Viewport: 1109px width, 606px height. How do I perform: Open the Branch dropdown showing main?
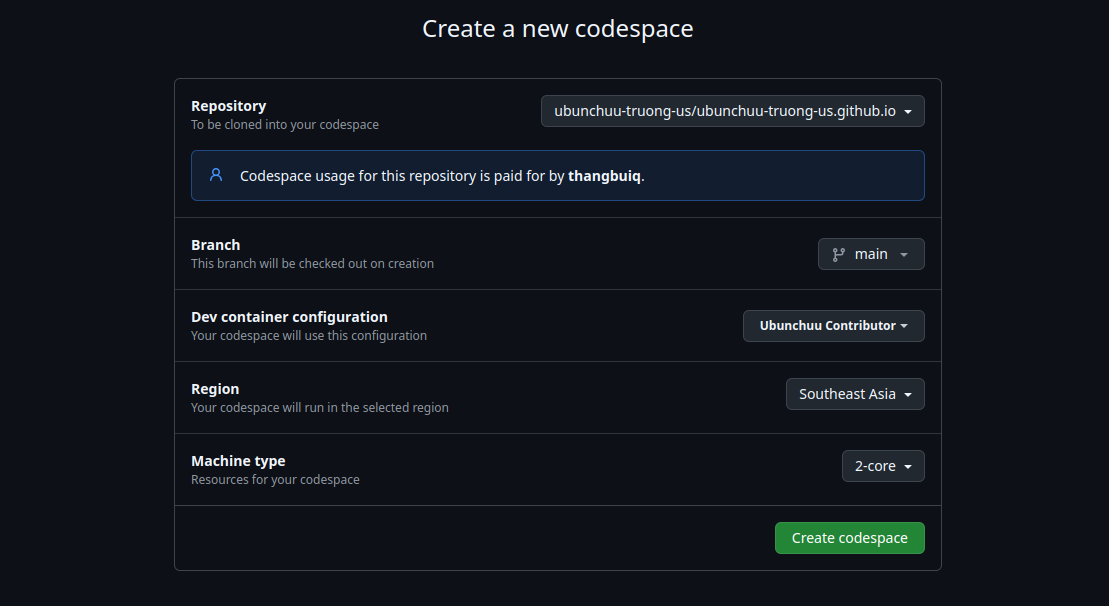pos(870,253)
